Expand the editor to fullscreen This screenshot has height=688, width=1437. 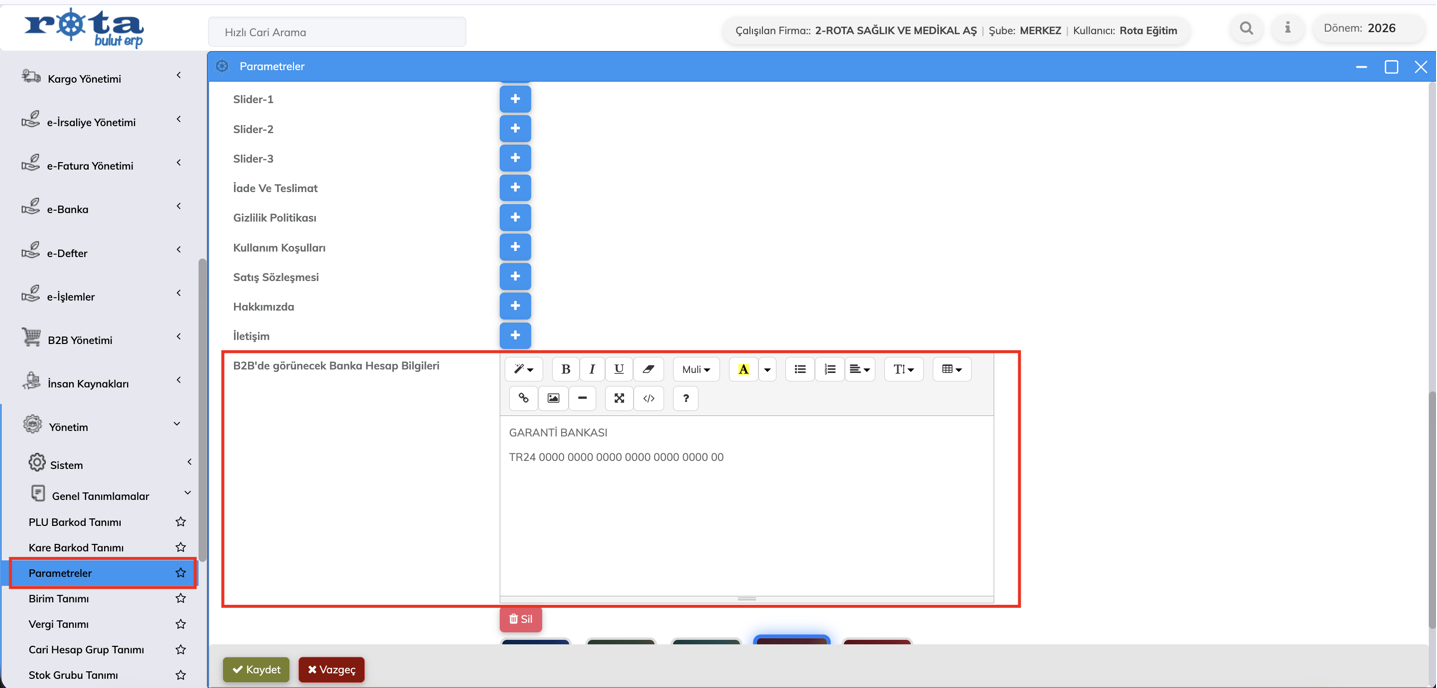tap(619, 398)
